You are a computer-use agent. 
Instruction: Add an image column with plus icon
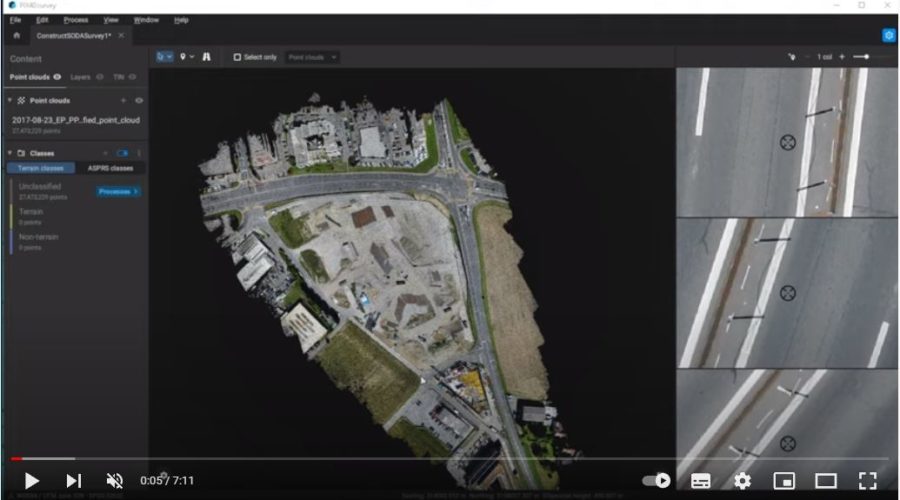(x=842, y=57)
